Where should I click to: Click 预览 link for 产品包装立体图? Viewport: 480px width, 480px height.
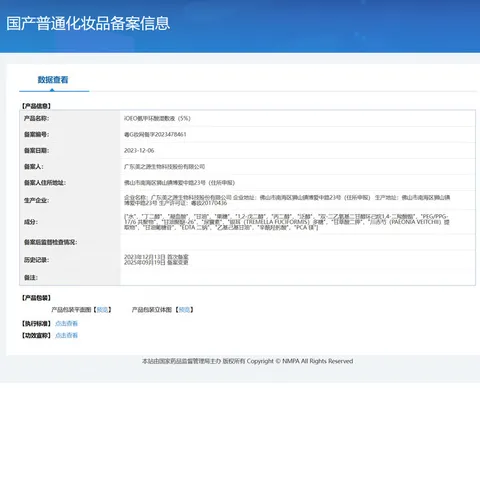(x=184, y=310)
